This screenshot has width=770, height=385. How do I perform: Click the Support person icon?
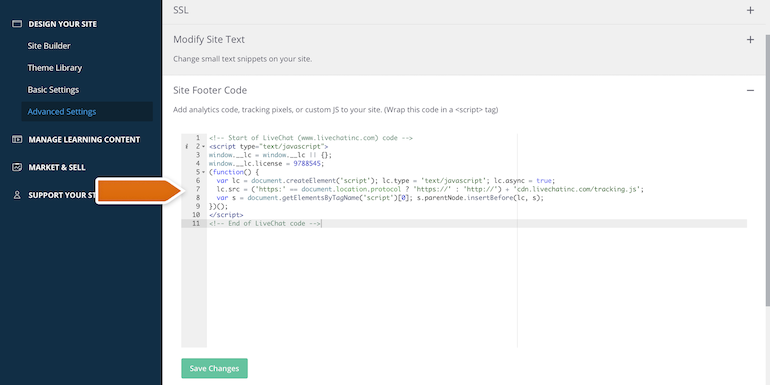[x=17, y=195]
